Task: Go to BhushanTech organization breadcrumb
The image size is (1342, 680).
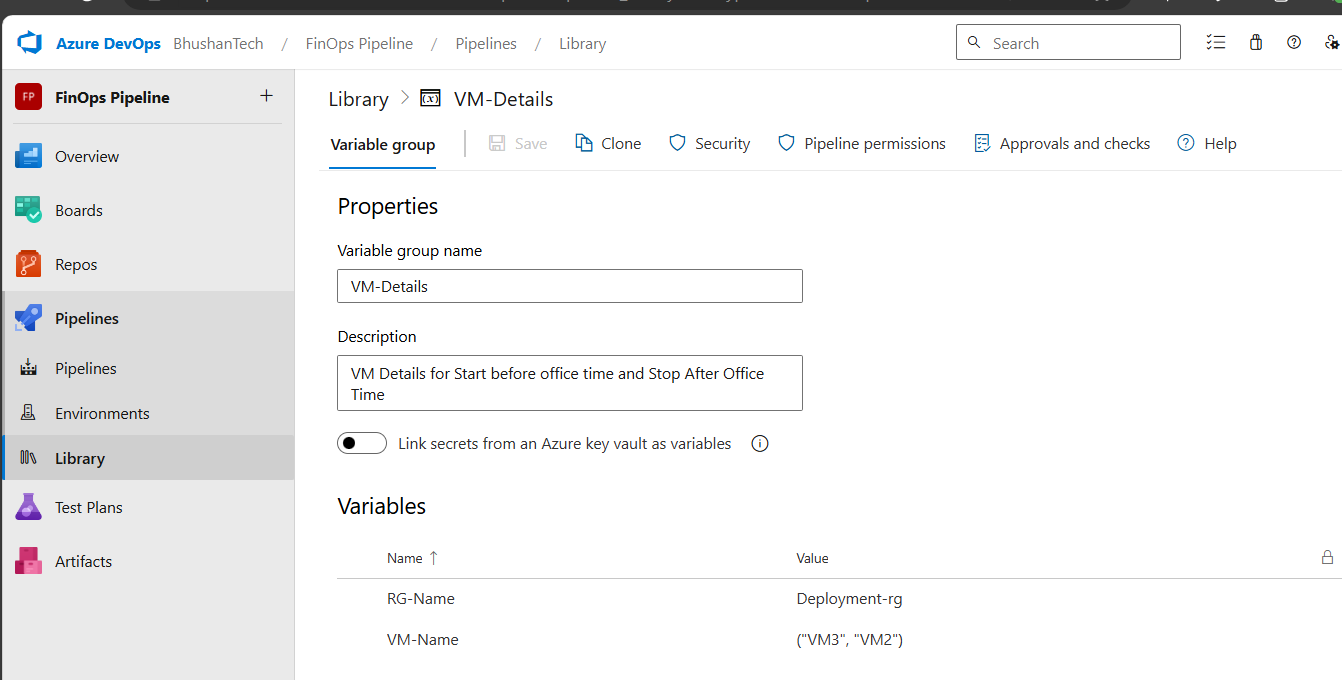Action: point(218,43)
